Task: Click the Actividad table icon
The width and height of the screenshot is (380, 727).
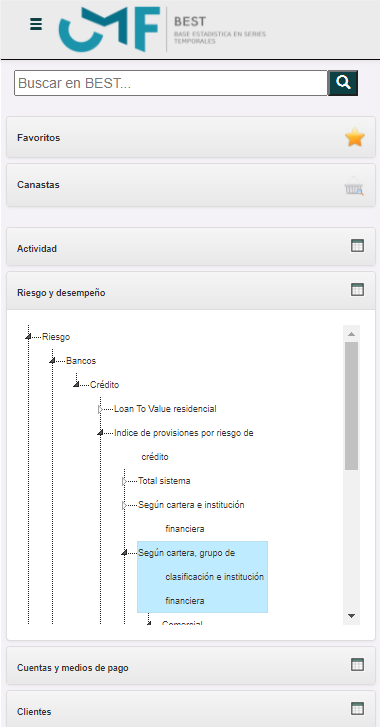Action: tap(357, 246)
